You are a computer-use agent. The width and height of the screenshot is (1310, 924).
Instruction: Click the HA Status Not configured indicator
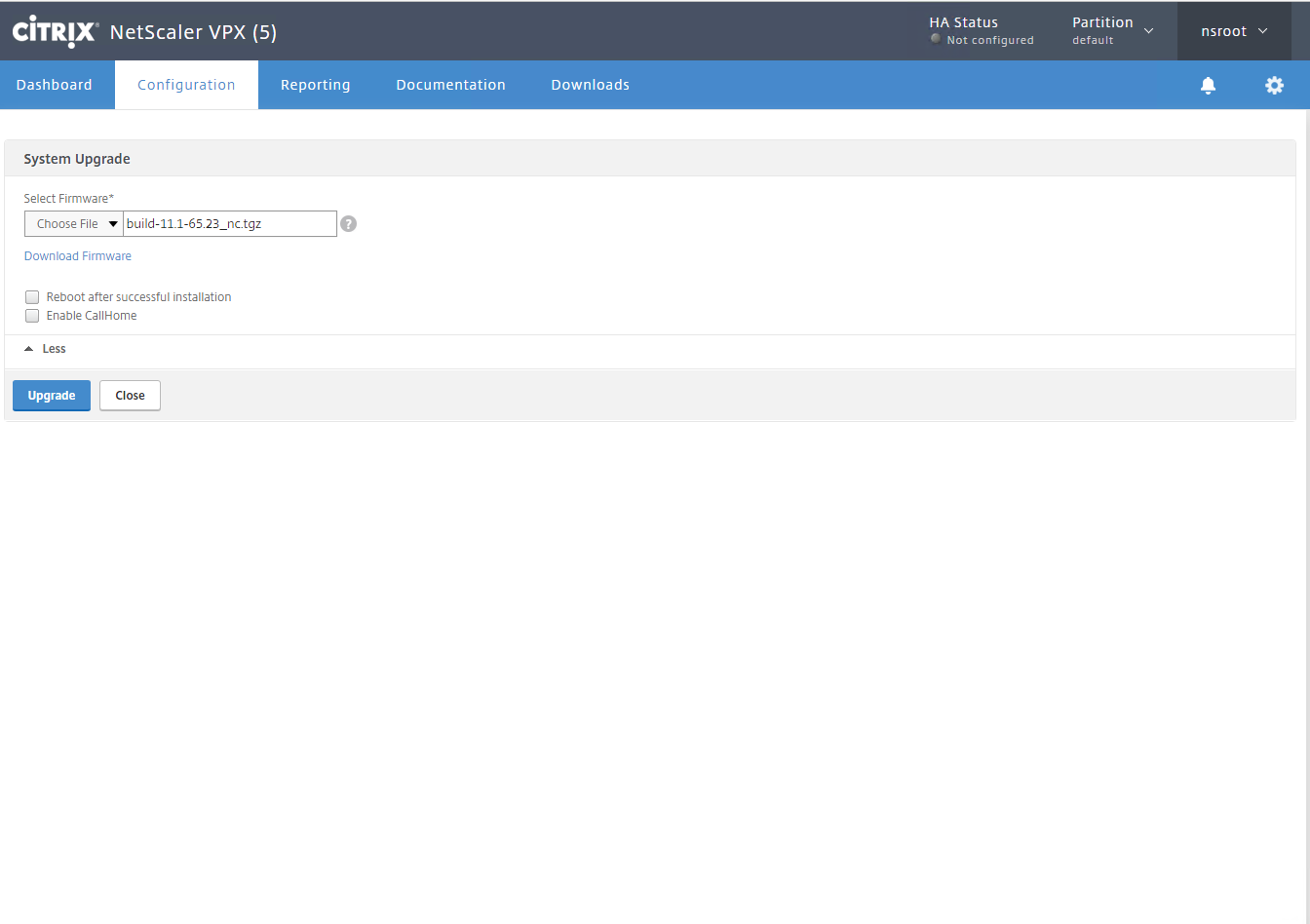pyautogui.click(x=982, y=31)
